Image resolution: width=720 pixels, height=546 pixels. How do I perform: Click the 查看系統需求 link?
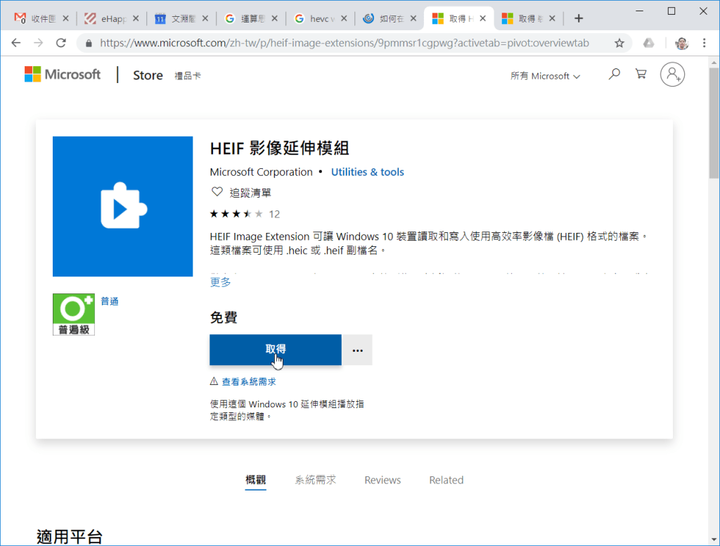point(249,382)
